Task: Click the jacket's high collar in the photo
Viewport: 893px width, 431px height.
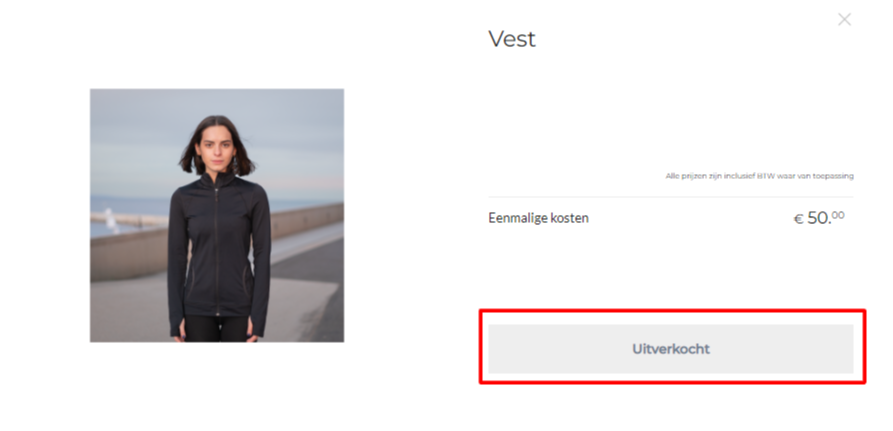Action: [217, 180]
